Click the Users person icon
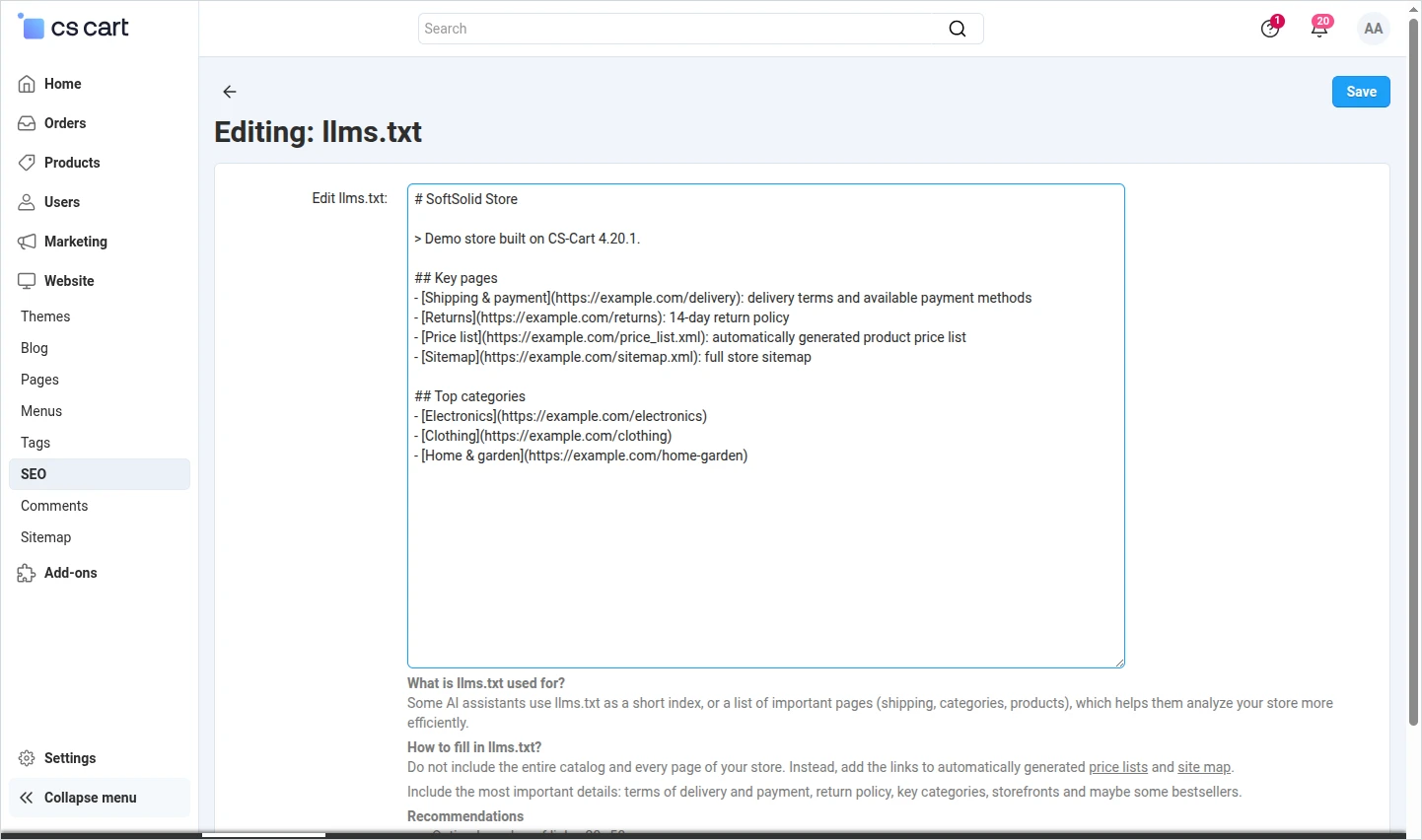This screenshot has width=1422, height=840. [27, 202]
